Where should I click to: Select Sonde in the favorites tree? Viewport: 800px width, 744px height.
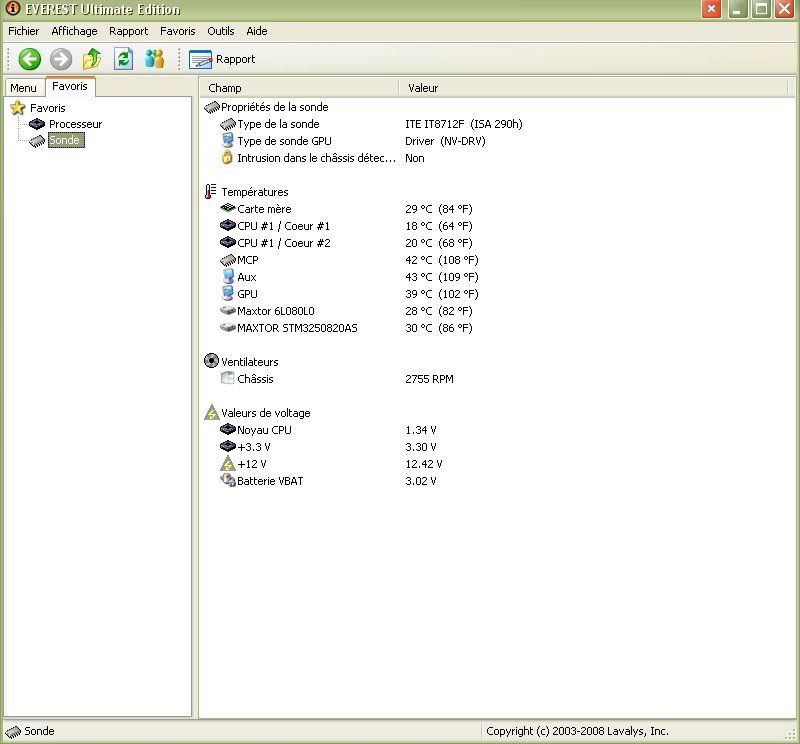tap(64, 141)
